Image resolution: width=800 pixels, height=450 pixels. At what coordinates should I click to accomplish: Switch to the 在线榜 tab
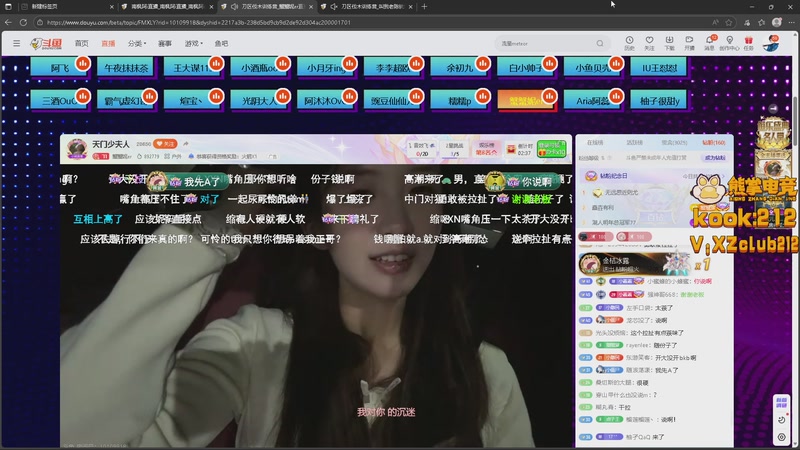[595, 143]
